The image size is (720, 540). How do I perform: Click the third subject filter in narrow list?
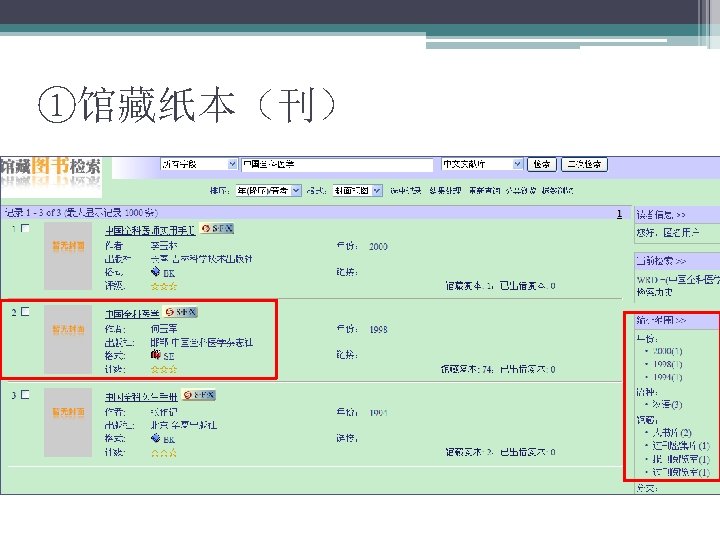[681, 459]
